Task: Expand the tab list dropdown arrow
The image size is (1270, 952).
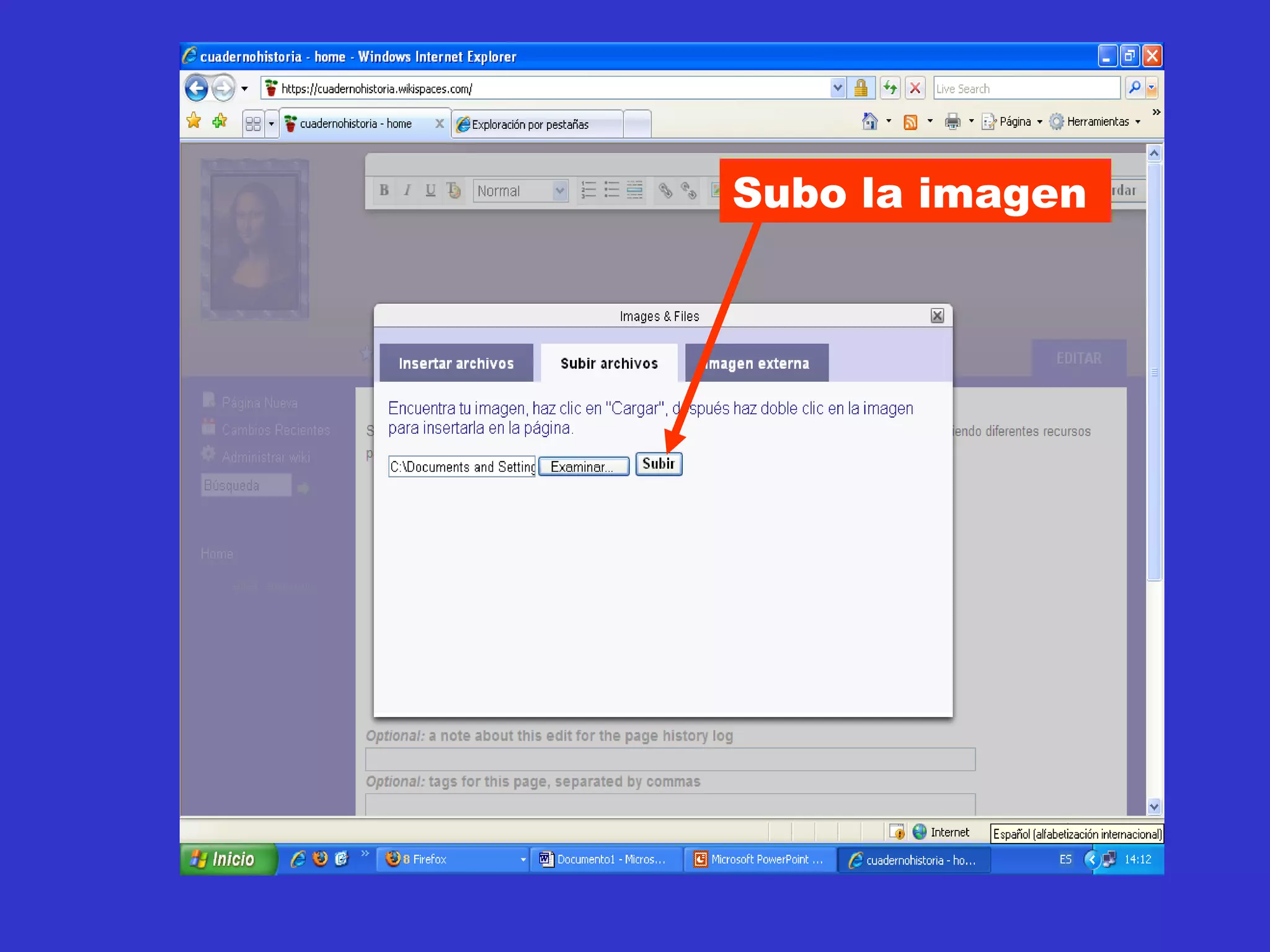Action: pyautogui.click(x=271, y=124)
